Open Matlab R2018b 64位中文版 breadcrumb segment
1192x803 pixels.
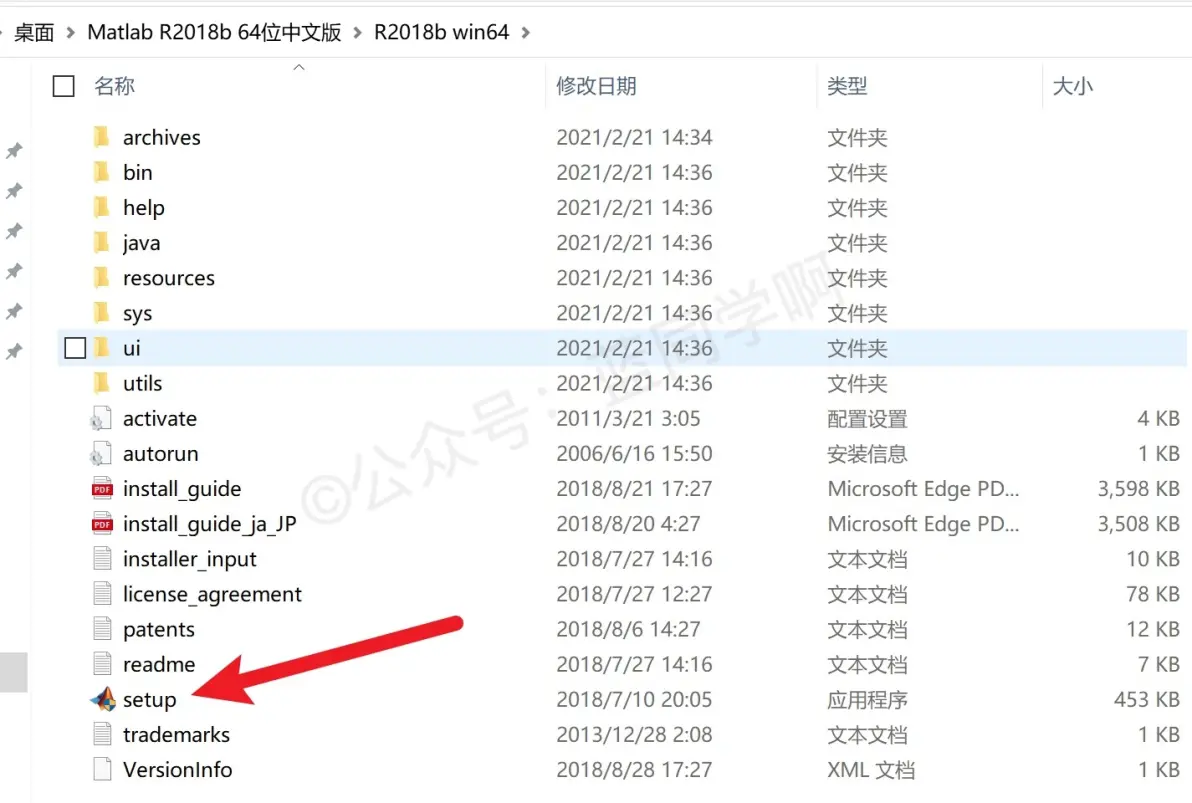pos(214,32)
